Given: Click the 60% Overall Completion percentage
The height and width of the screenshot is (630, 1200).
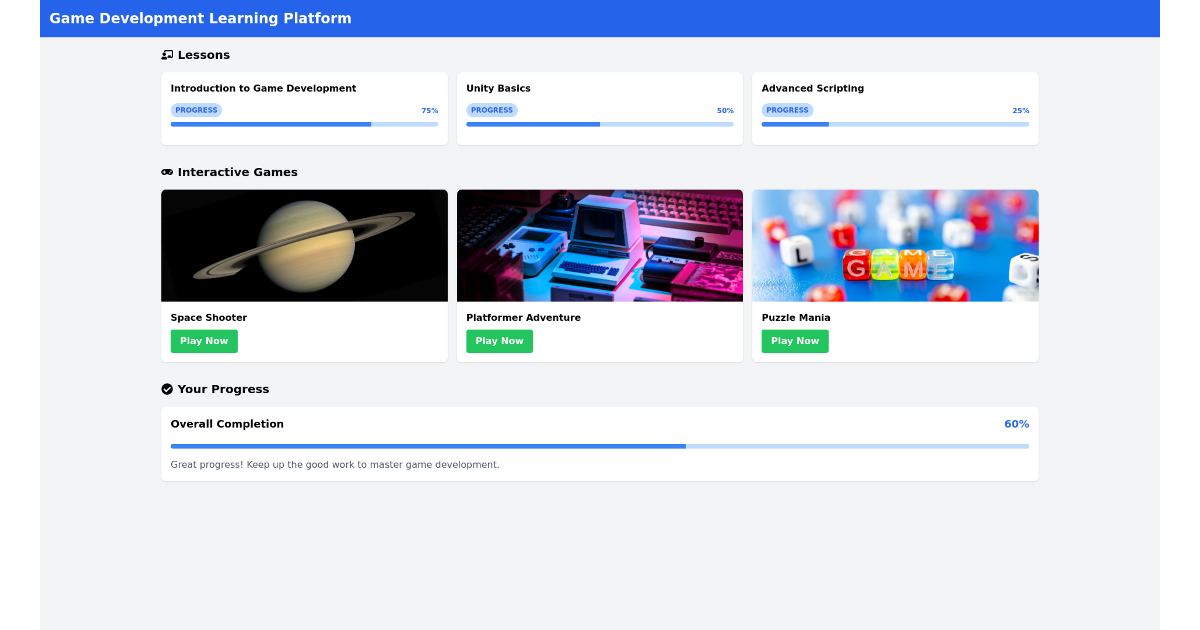Looking at the screenshot, I should (1017, 423).
